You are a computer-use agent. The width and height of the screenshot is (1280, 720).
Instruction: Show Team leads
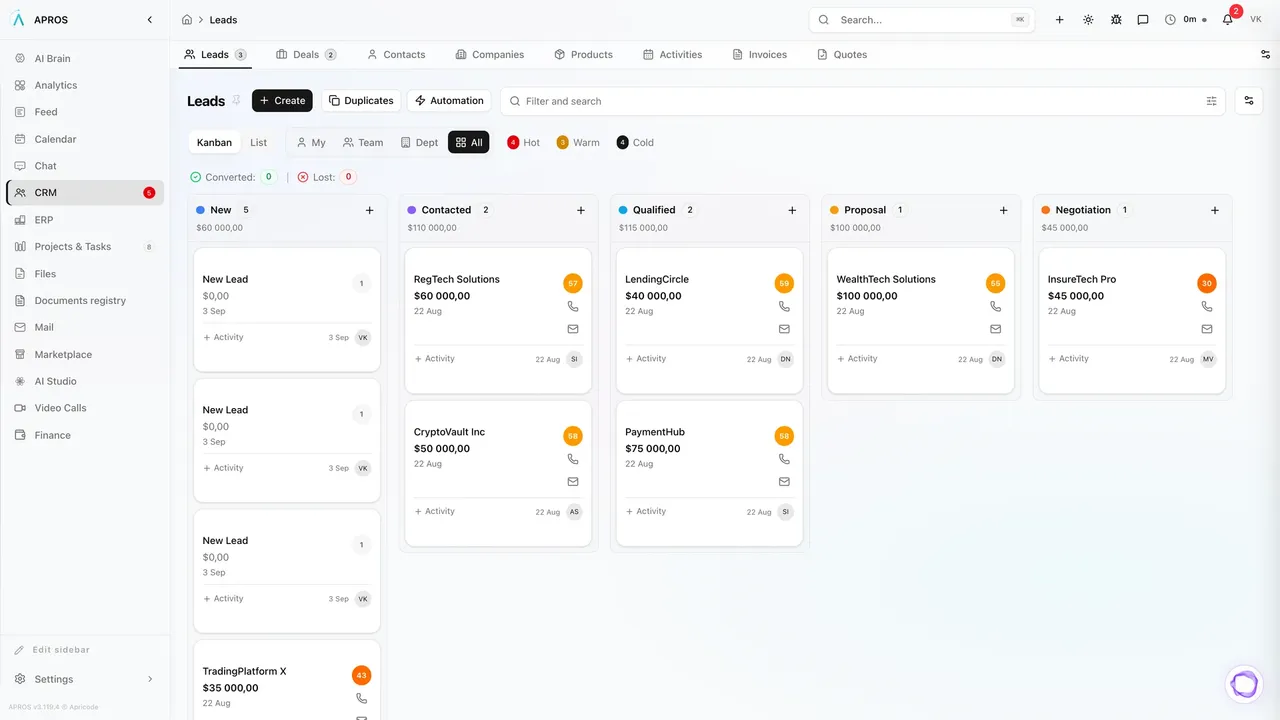pyautogui.click(x=363, y=143)
